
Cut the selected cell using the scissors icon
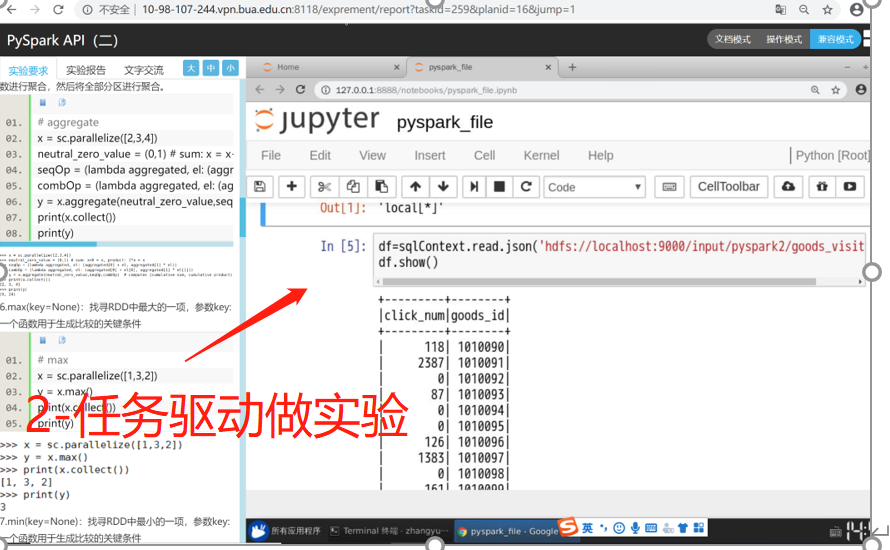coord(324,187)
